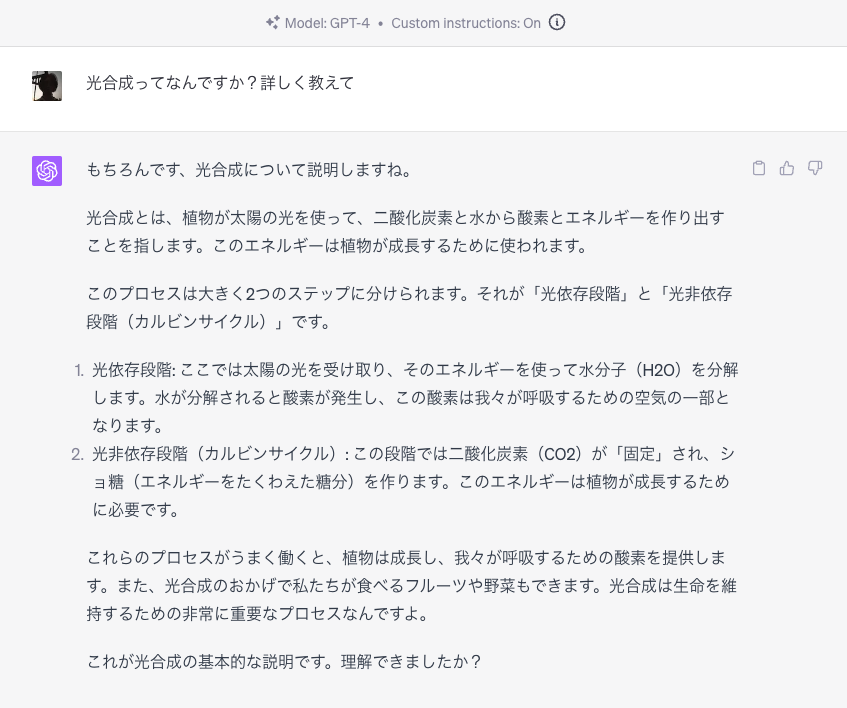The image size is (847, 708).
Task: Click the paragraph beginning 光合成とは
Action: coord(406,232)
